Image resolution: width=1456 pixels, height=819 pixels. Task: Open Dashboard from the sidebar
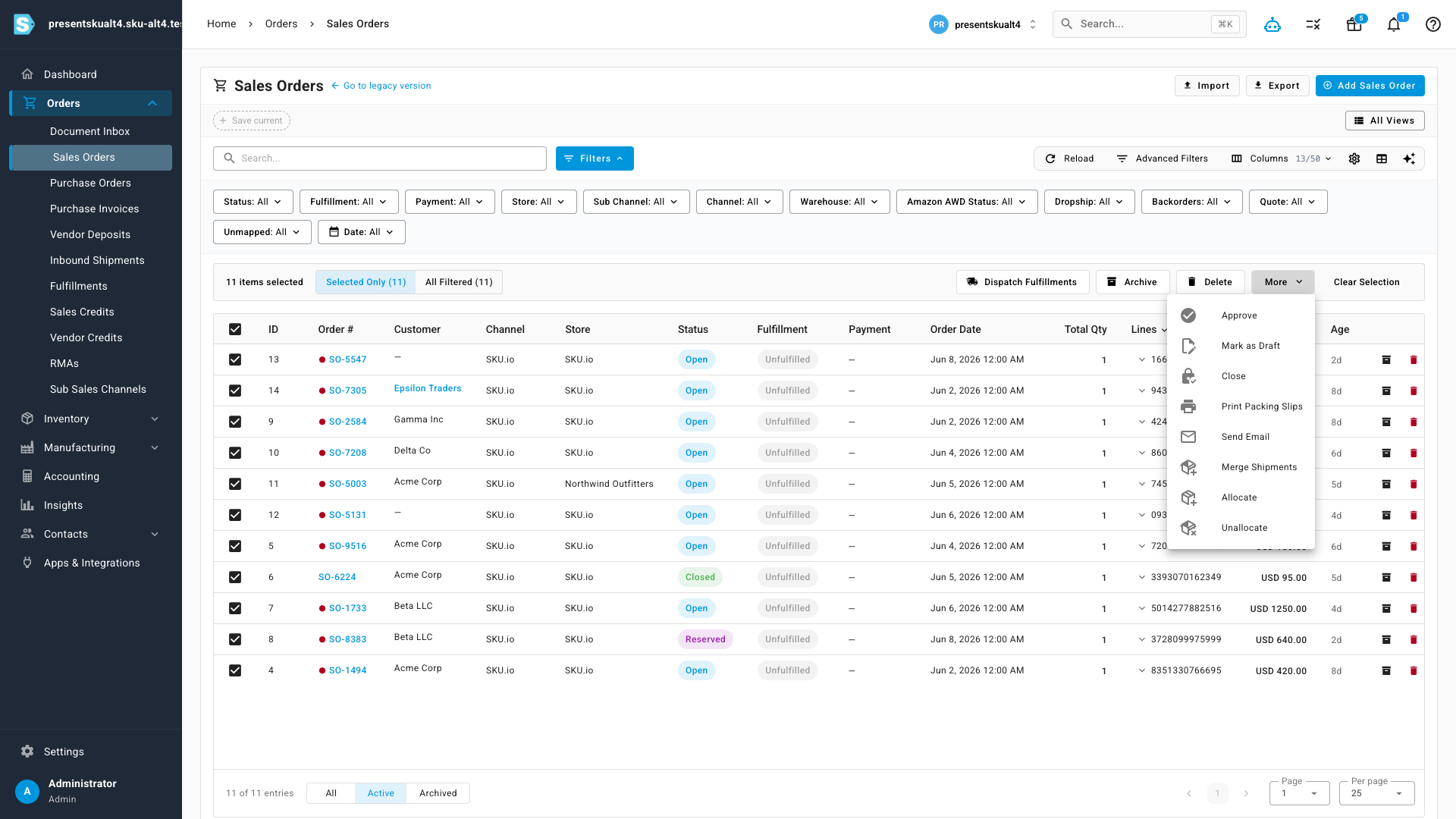click(x=90, y=74)
